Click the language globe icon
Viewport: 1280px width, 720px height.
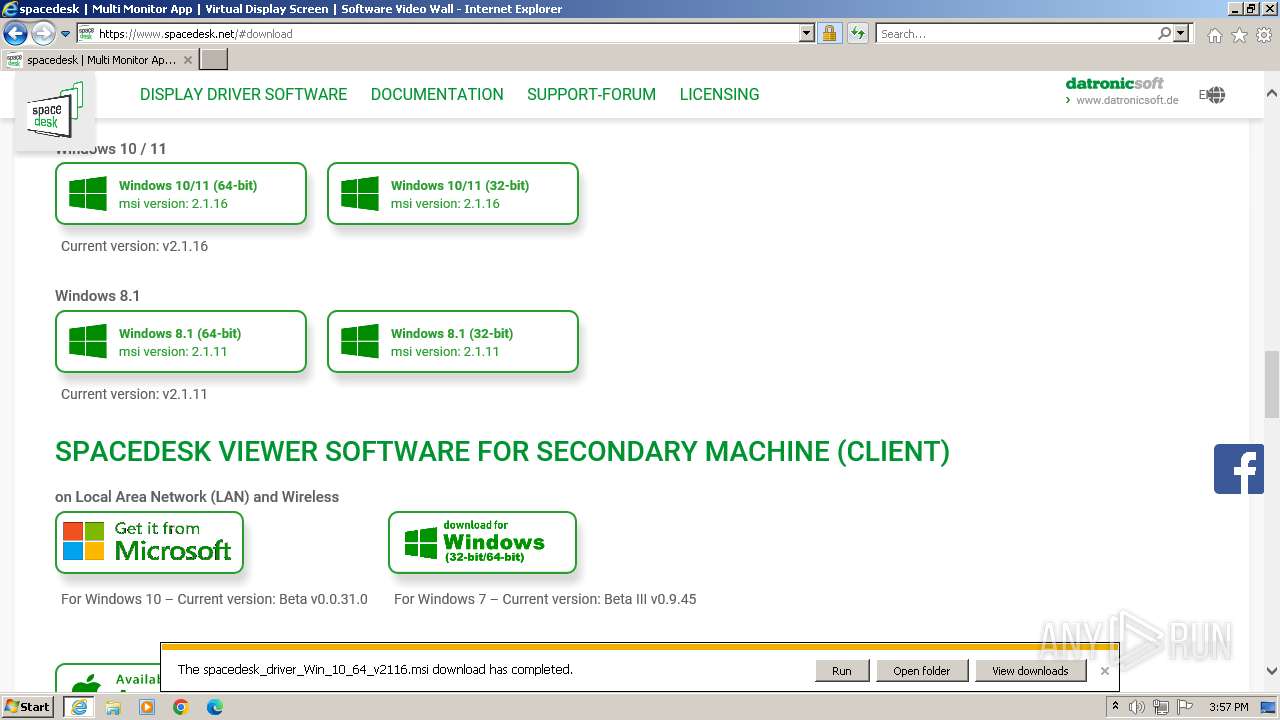[x=1215, y=95]
